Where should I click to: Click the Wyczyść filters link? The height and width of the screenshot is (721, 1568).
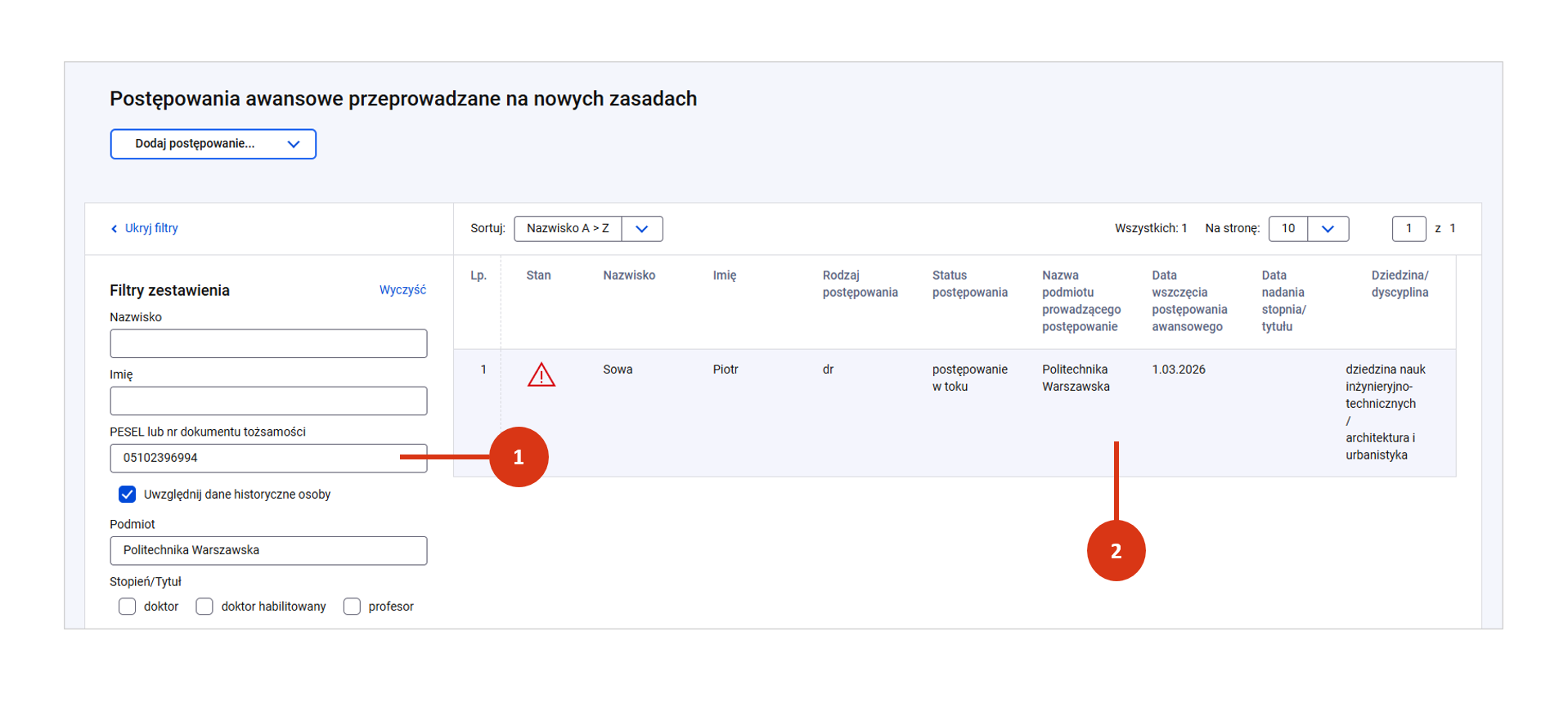point(402,290)
